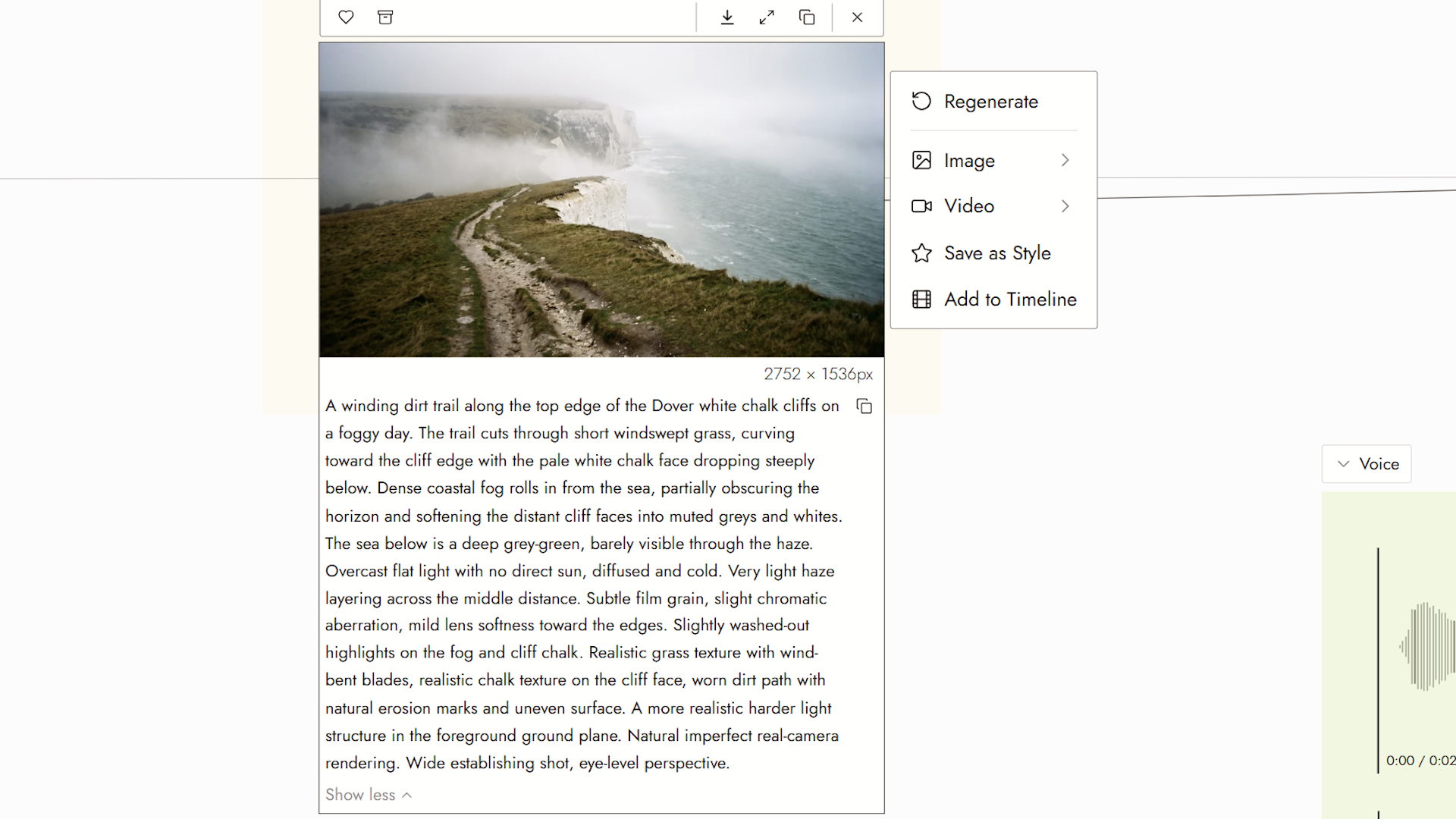Viewport: 1456px width, 819px height.
Task: Archive the image using the box icon
Action: coord(385,17)
